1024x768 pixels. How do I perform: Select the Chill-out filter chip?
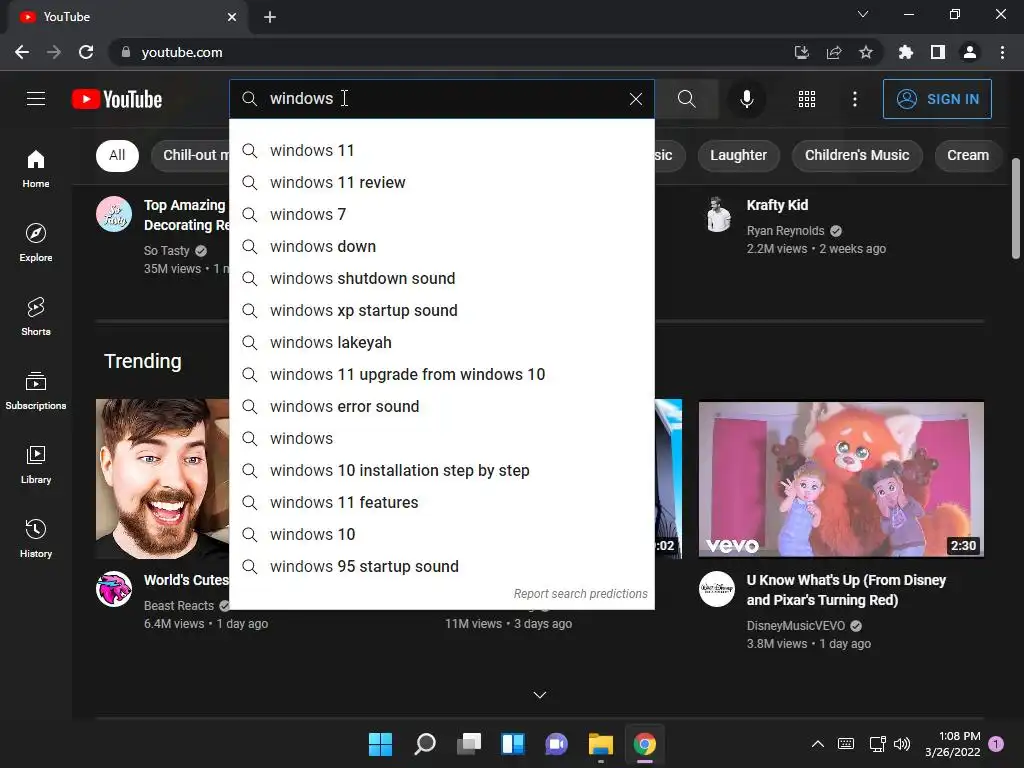(x=191, y=155)
